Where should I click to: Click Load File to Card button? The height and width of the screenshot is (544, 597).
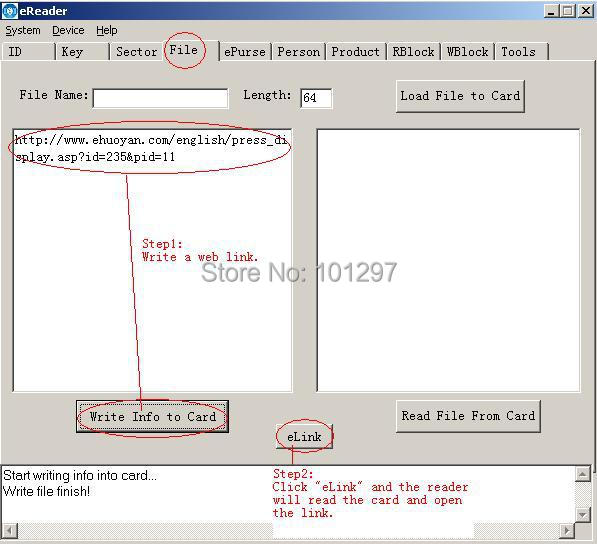pos(460,96)
